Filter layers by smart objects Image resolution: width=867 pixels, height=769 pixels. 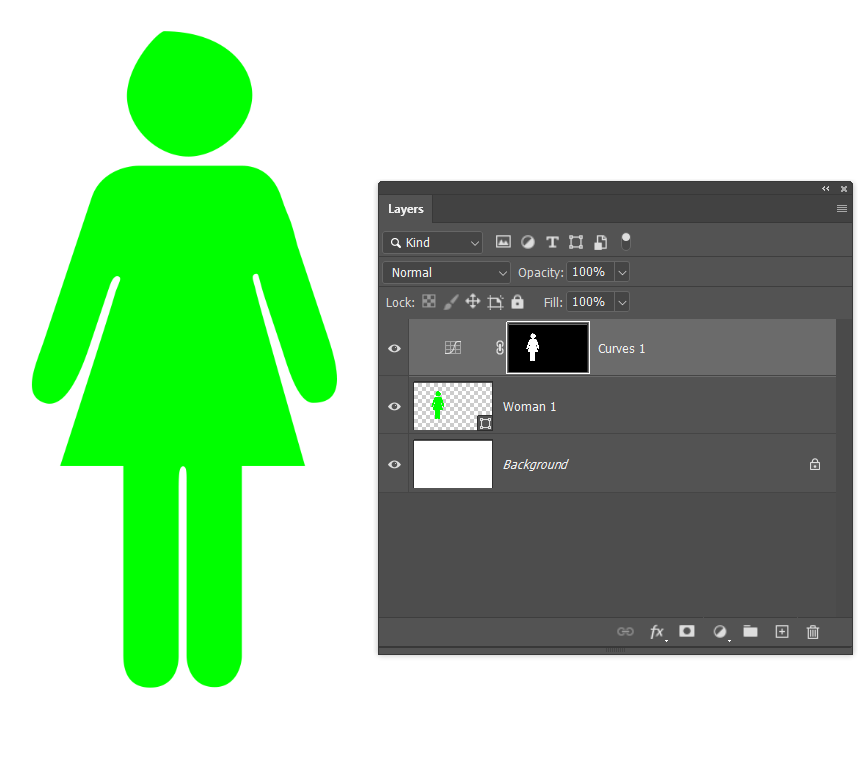[600, 242]
